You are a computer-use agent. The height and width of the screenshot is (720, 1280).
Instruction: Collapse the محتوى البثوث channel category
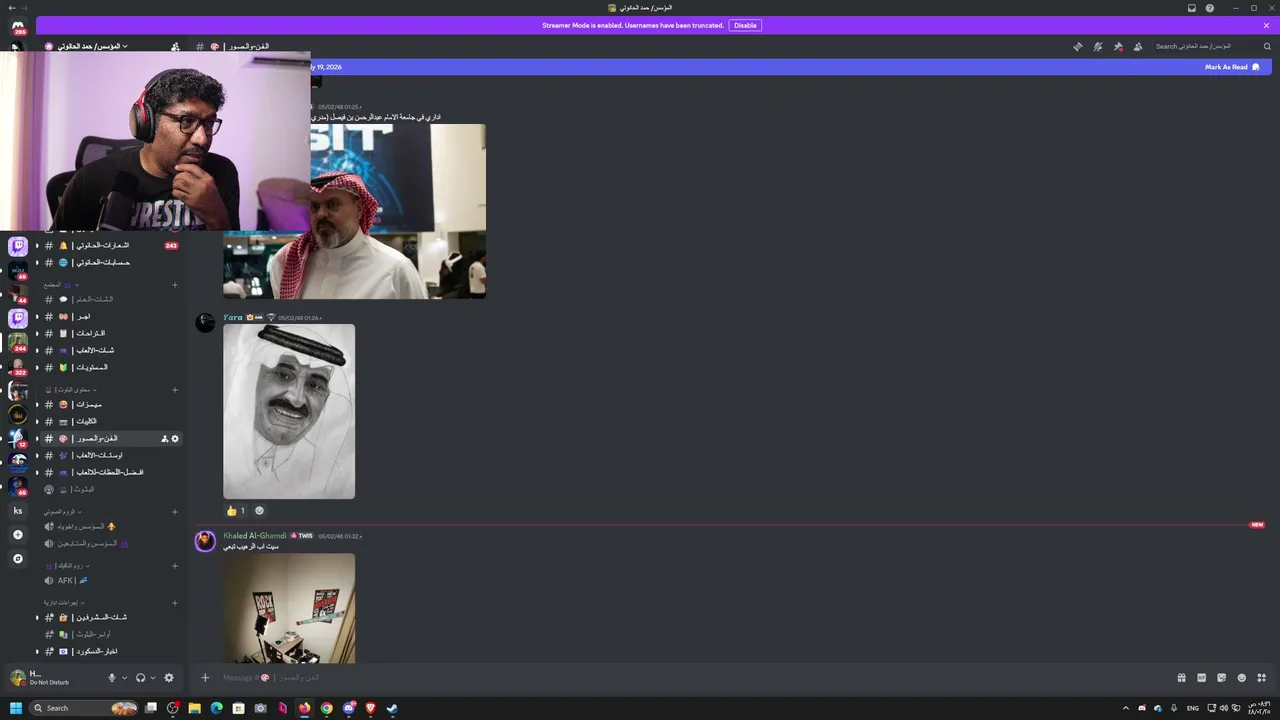coord(71,389)
